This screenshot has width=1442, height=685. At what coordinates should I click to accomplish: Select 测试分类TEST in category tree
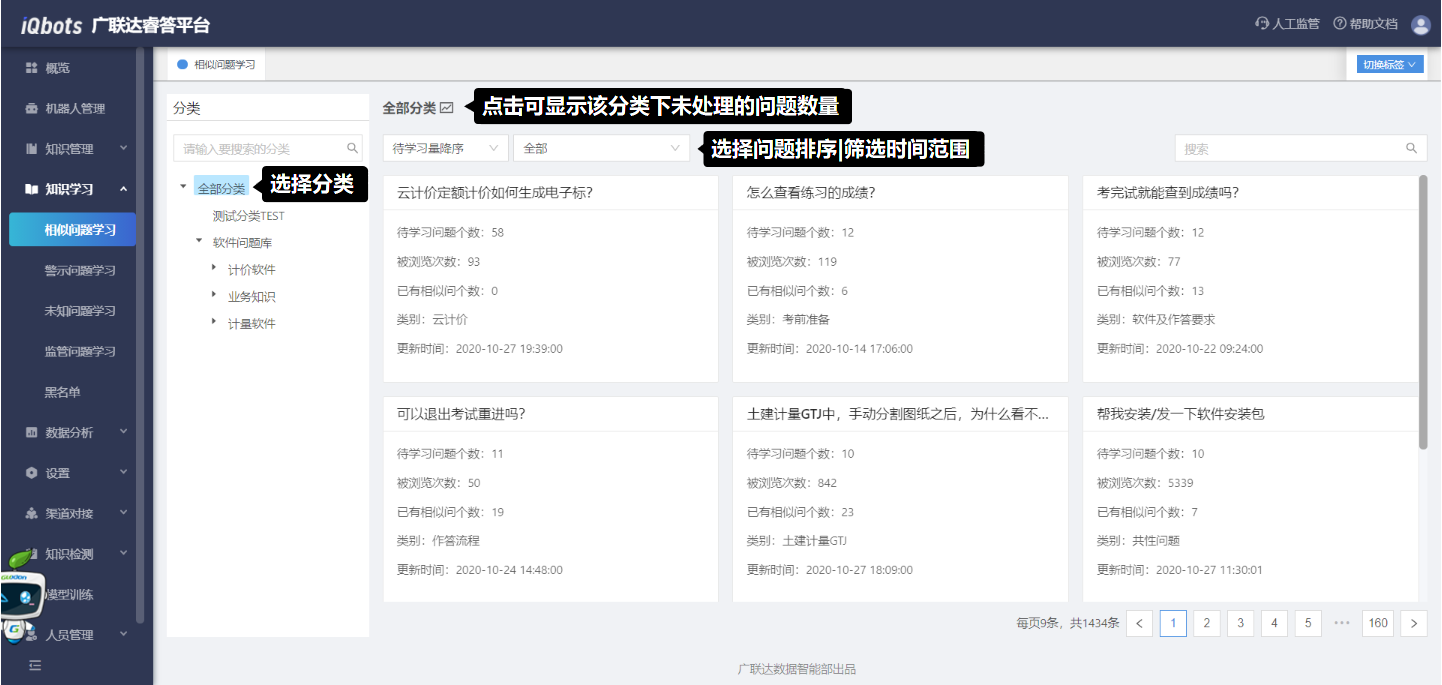coord(248,216)
